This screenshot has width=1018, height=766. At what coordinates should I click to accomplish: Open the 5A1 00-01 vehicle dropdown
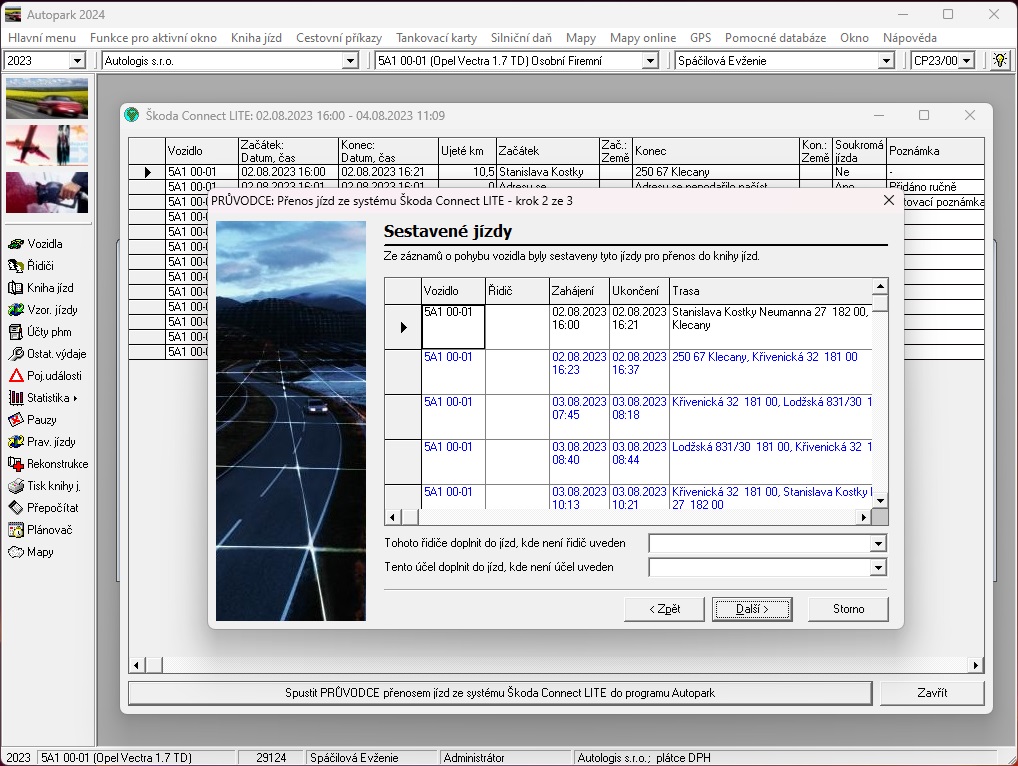pos(650,61)
